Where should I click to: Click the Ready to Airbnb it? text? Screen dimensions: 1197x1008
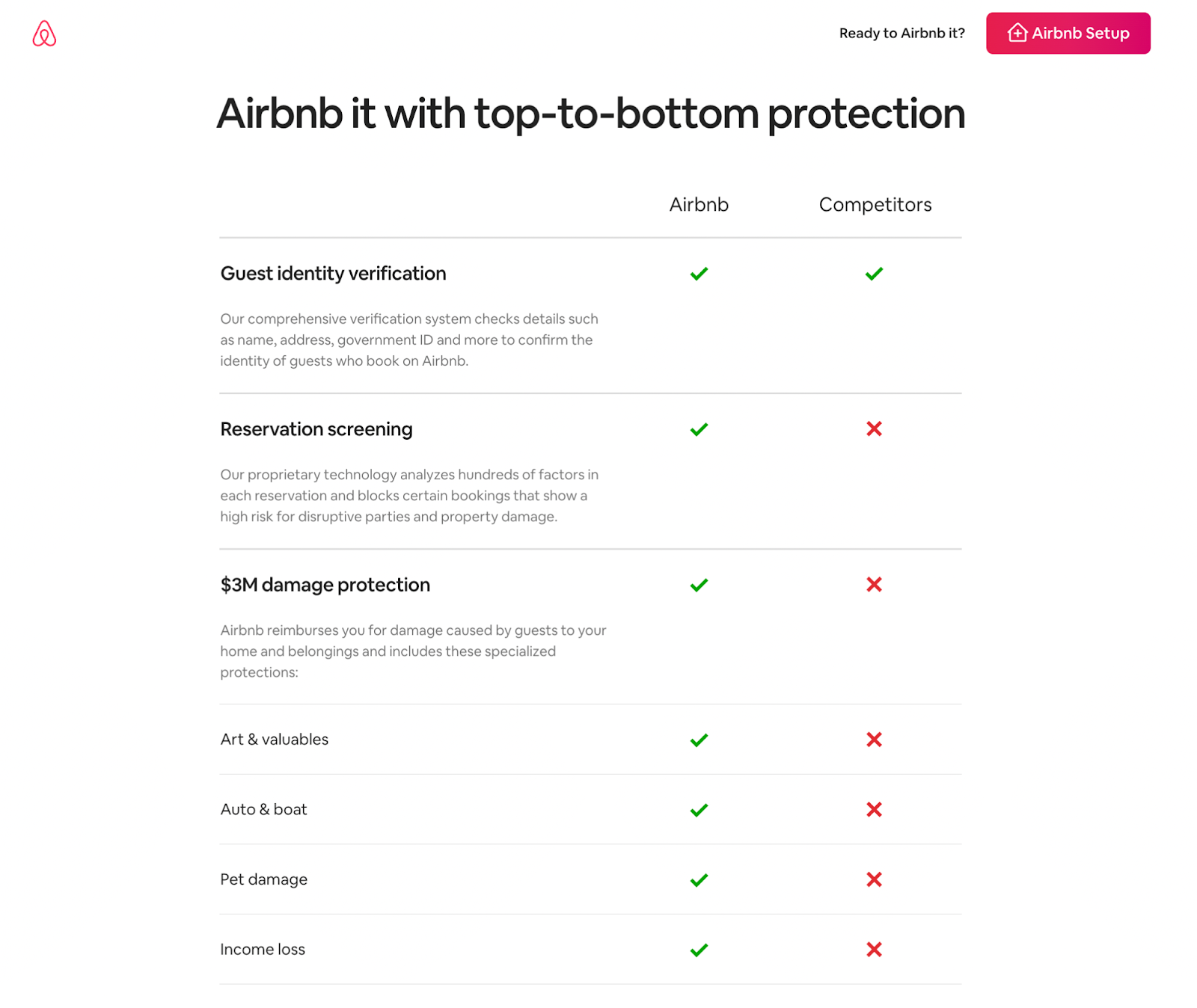[x=901, y=33]
